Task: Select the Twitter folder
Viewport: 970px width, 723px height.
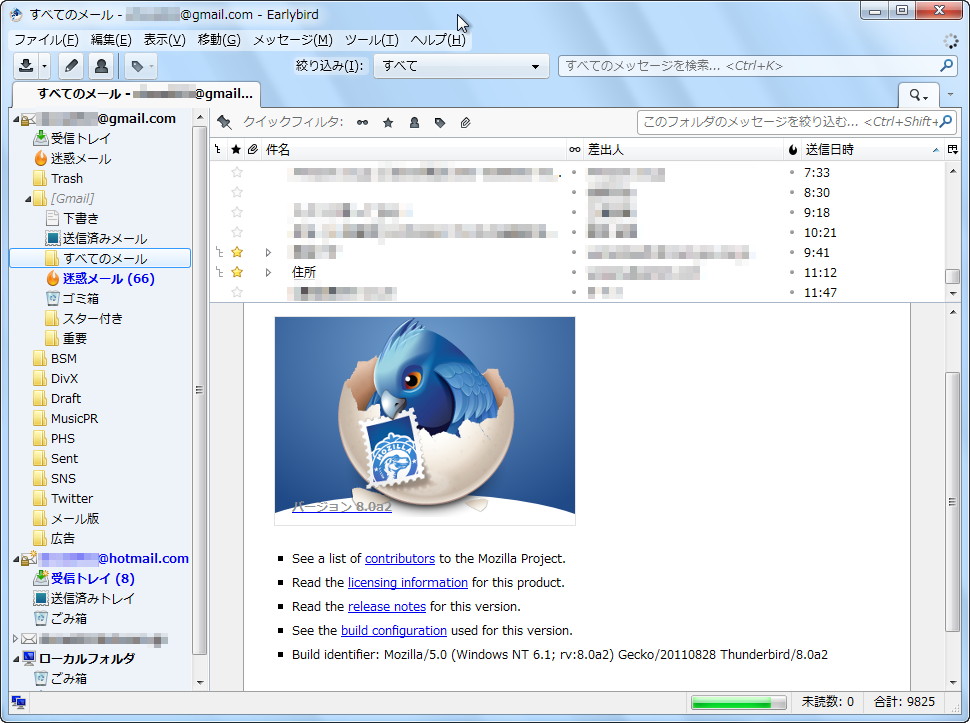Action: point(72,498)
